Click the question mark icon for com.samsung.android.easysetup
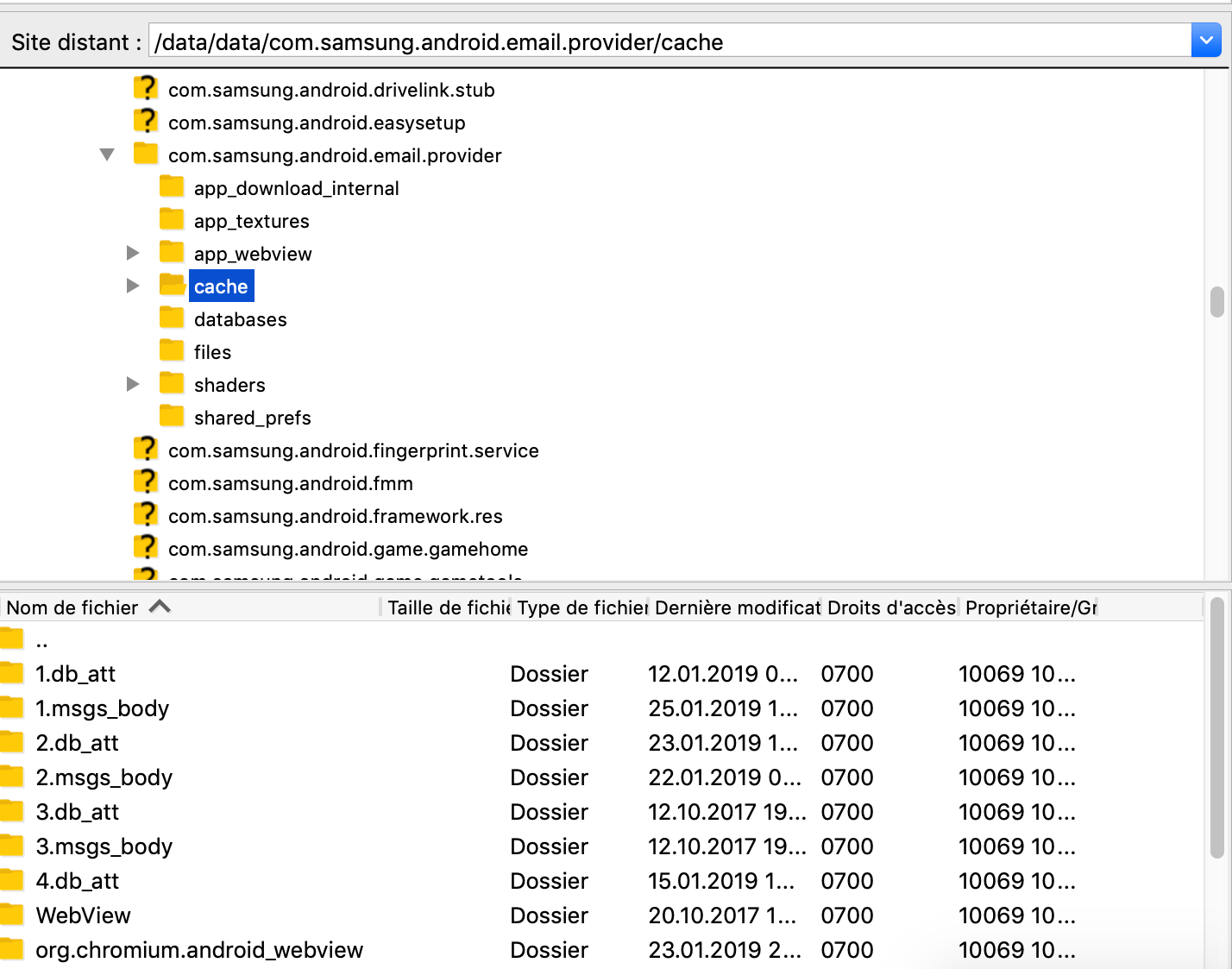Viewport: 1232px width, 969px height. pyautogui.click(x=146, y=121)
